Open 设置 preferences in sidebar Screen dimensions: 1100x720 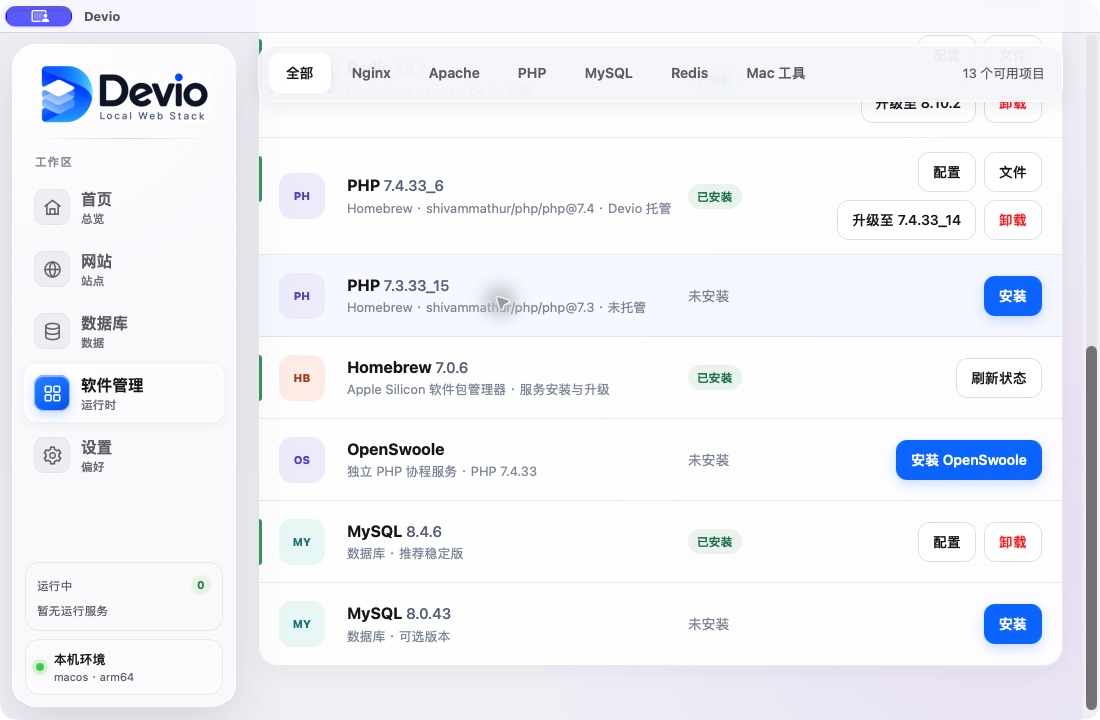[x=124, y=455]
